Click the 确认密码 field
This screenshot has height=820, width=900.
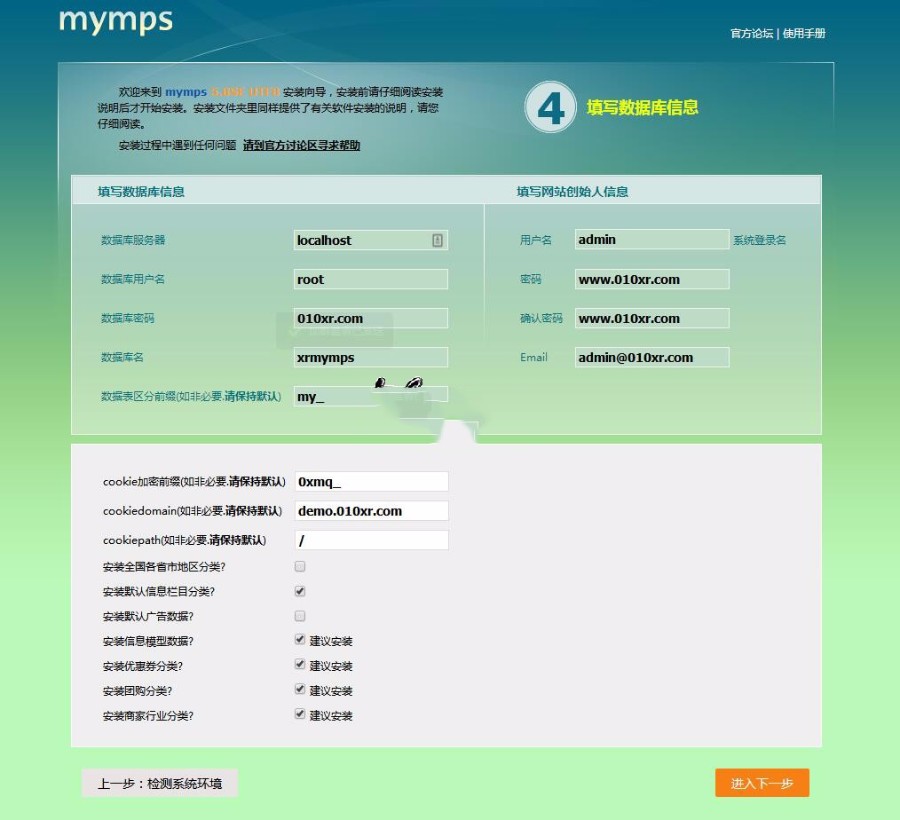coord(652,318)
